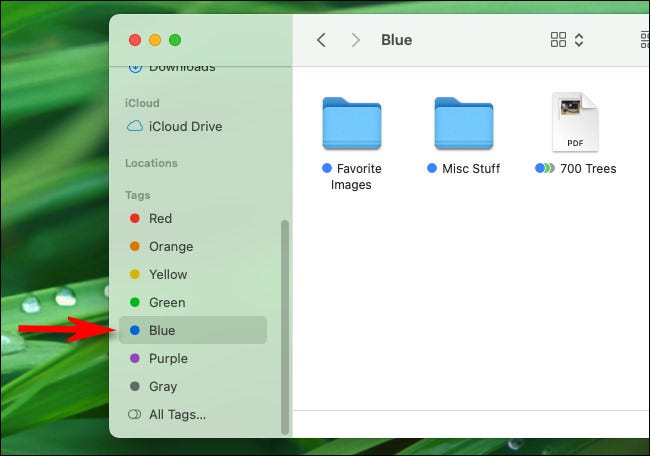This screenshot has width=650, height=456.
Task: Click the forward navigation arrow
Action: pyautogui.click(x=355, y=40)
